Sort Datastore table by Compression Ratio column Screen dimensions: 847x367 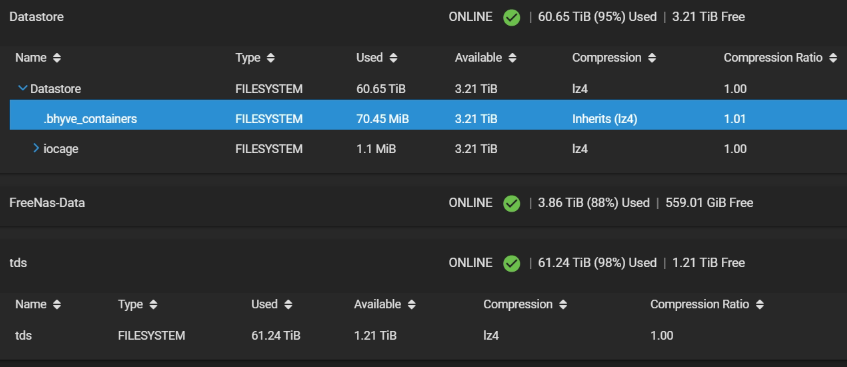(780, 58)
